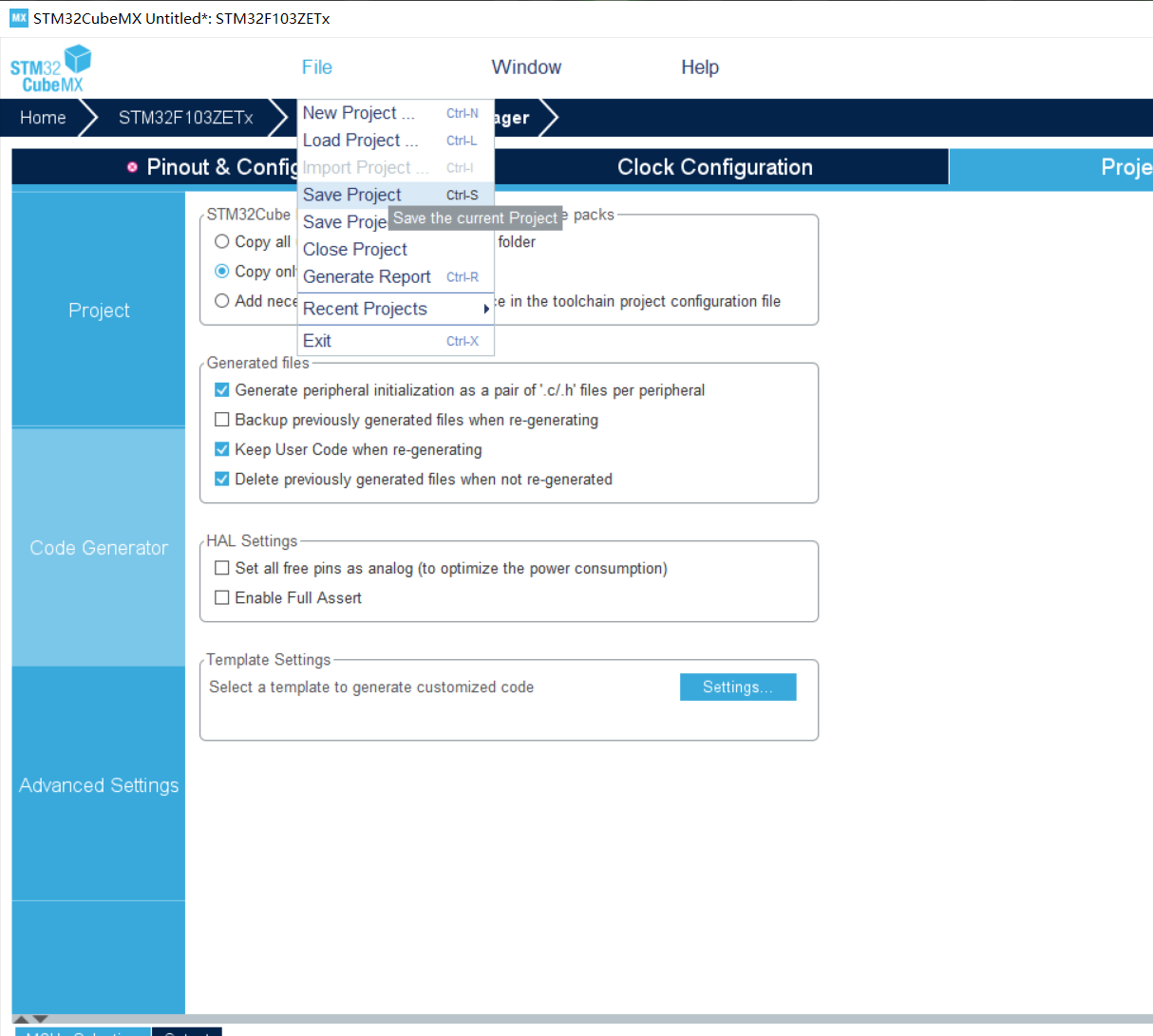Click the STM32CubeMX logo icon
This screenshot has height=1036, width=1153.
click(50, 69)
